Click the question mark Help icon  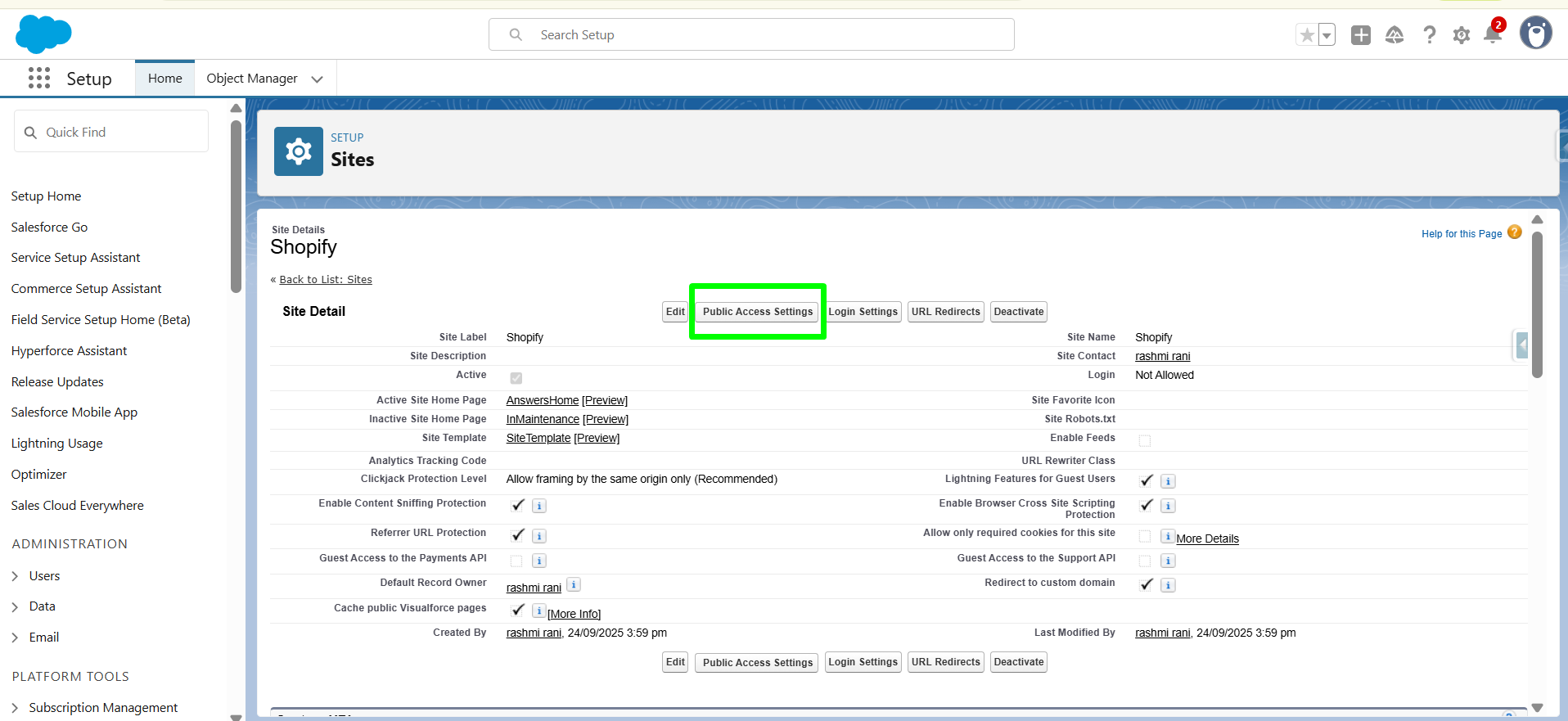tap(1429, 35)
